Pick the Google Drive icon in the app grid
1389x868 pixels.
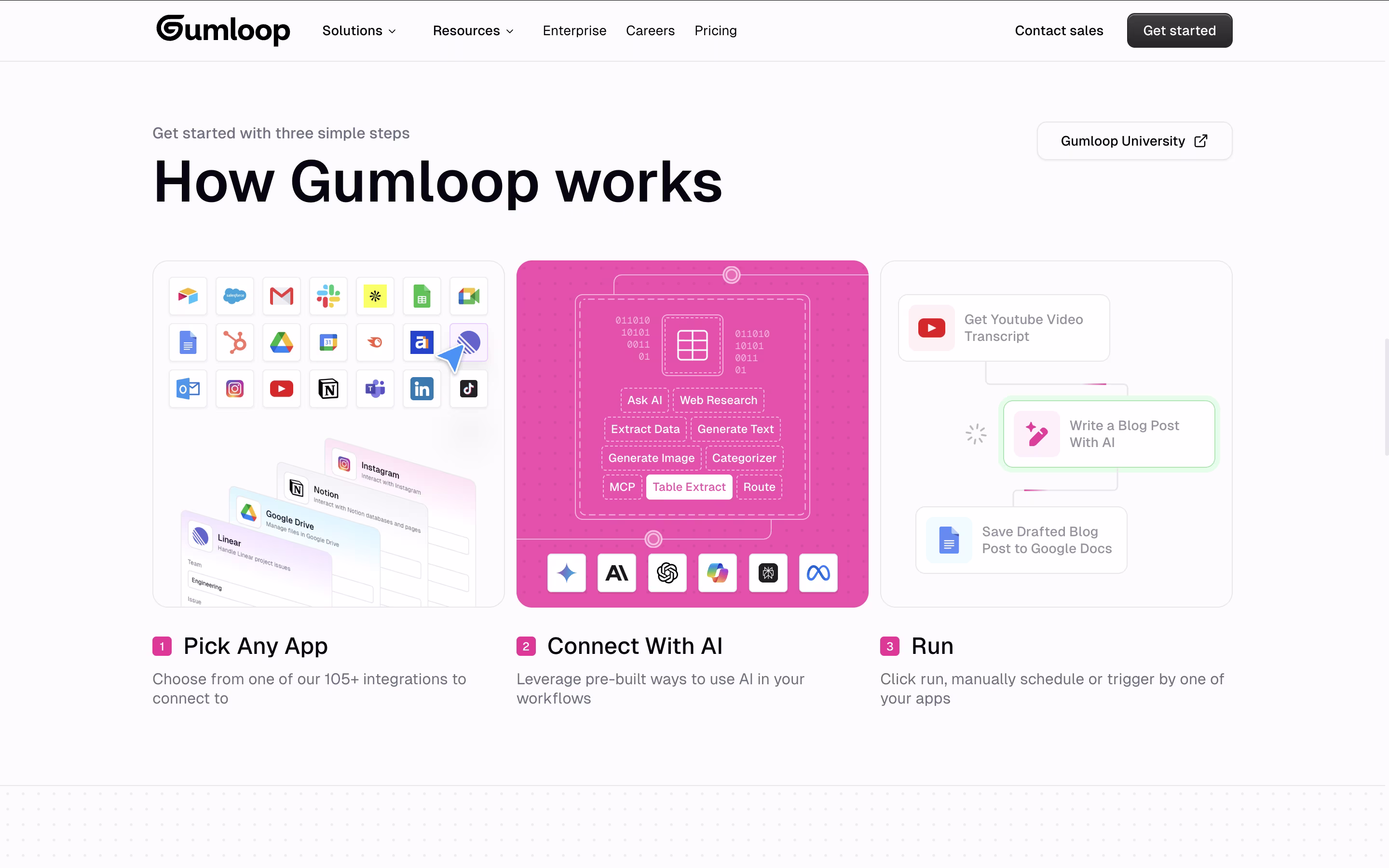coord(281,343)
